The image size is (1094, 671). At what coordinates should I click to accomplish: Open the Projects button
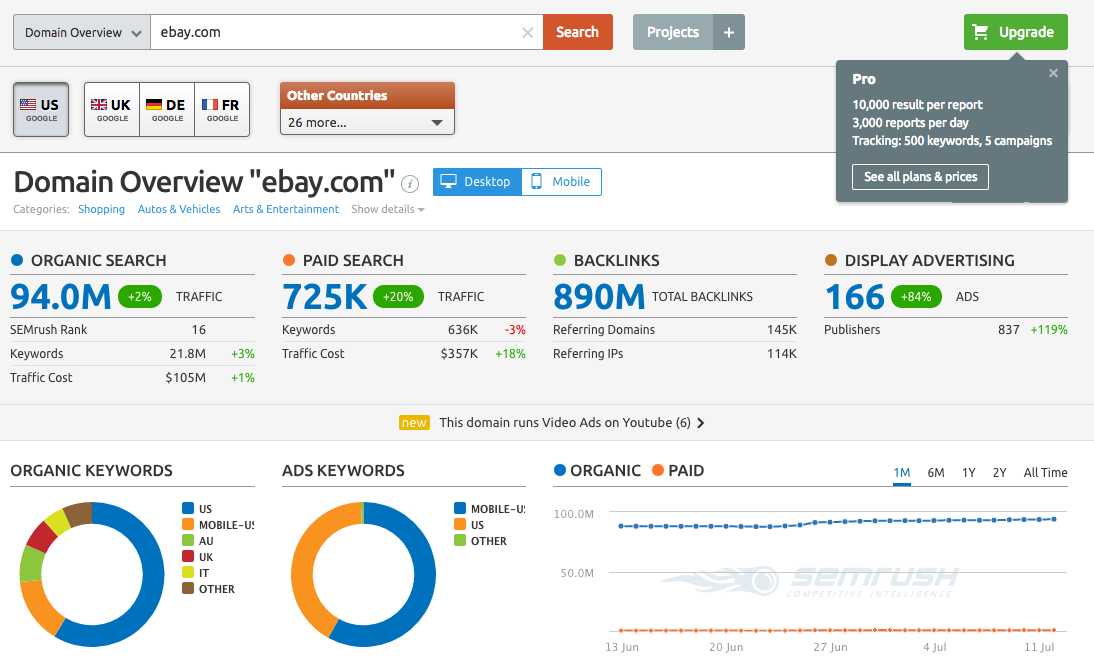click(x=673, y=32)
